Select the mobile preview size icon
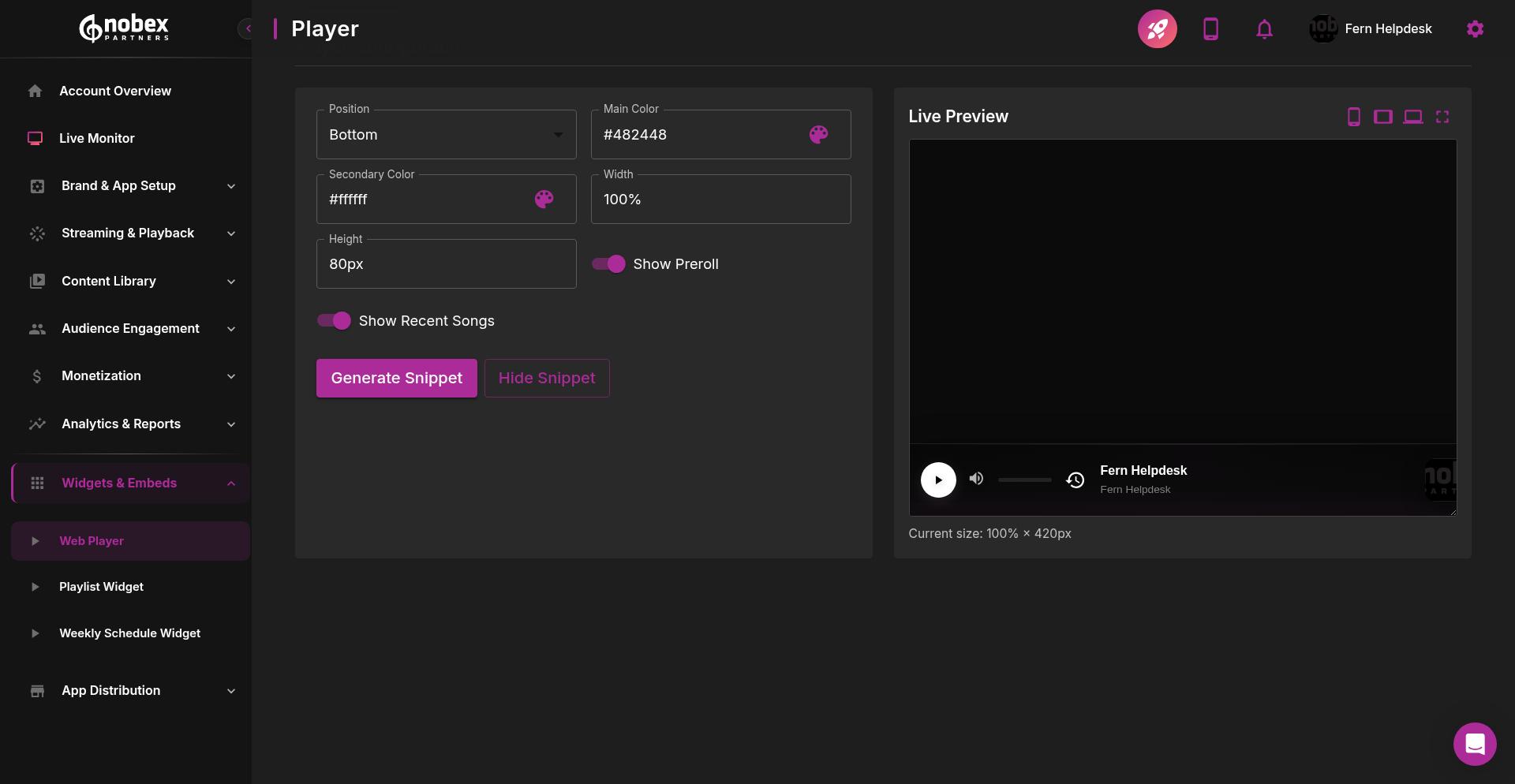Image resolution: width=1515 pixels, height=784 pixels. pos(1354,116)
